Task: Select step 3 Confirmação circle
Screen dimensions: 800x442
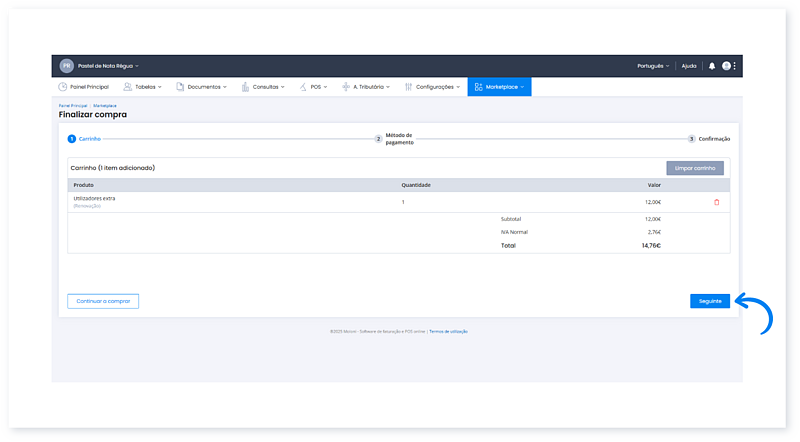Action: click(692, 139)
